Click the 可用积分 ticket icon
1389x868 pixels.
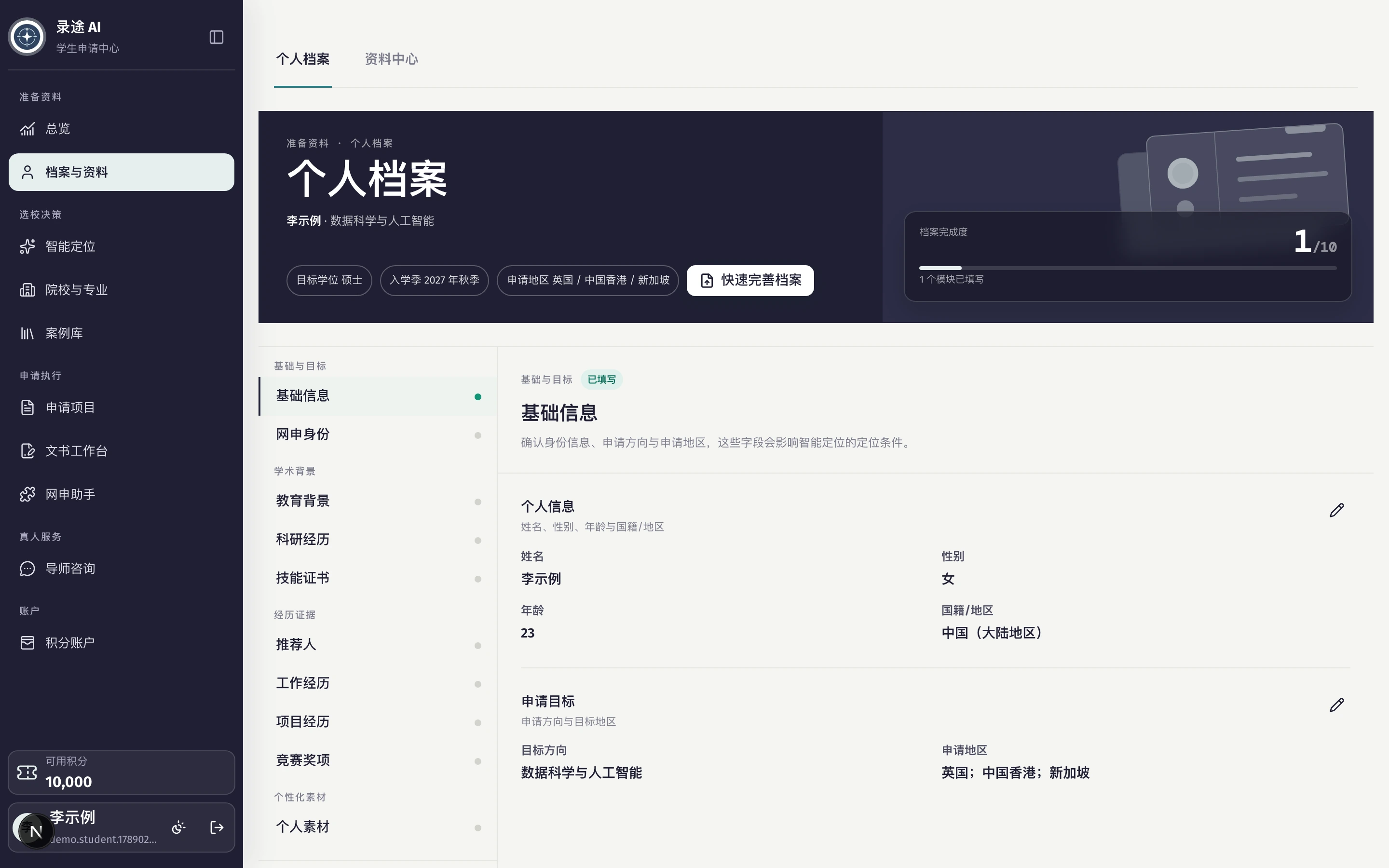pyautogui.click(x=27, y=773)
